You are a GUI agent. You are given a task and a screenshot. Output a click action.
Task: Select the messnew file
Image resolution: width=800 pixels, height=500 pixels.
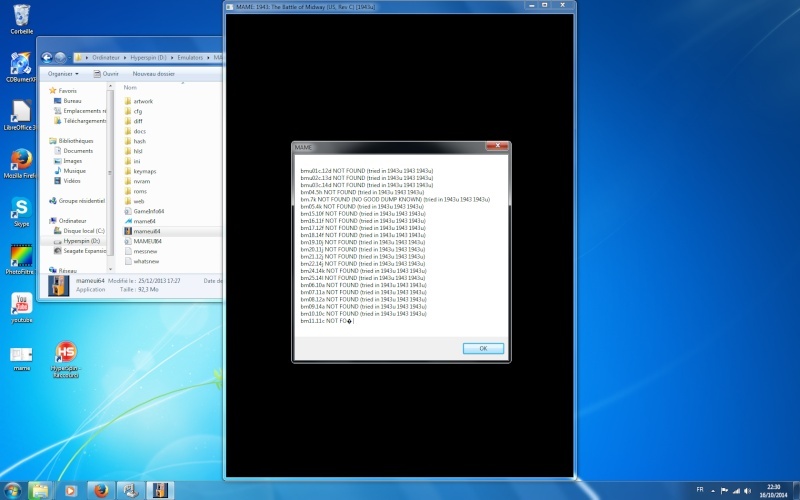(141, 252)
